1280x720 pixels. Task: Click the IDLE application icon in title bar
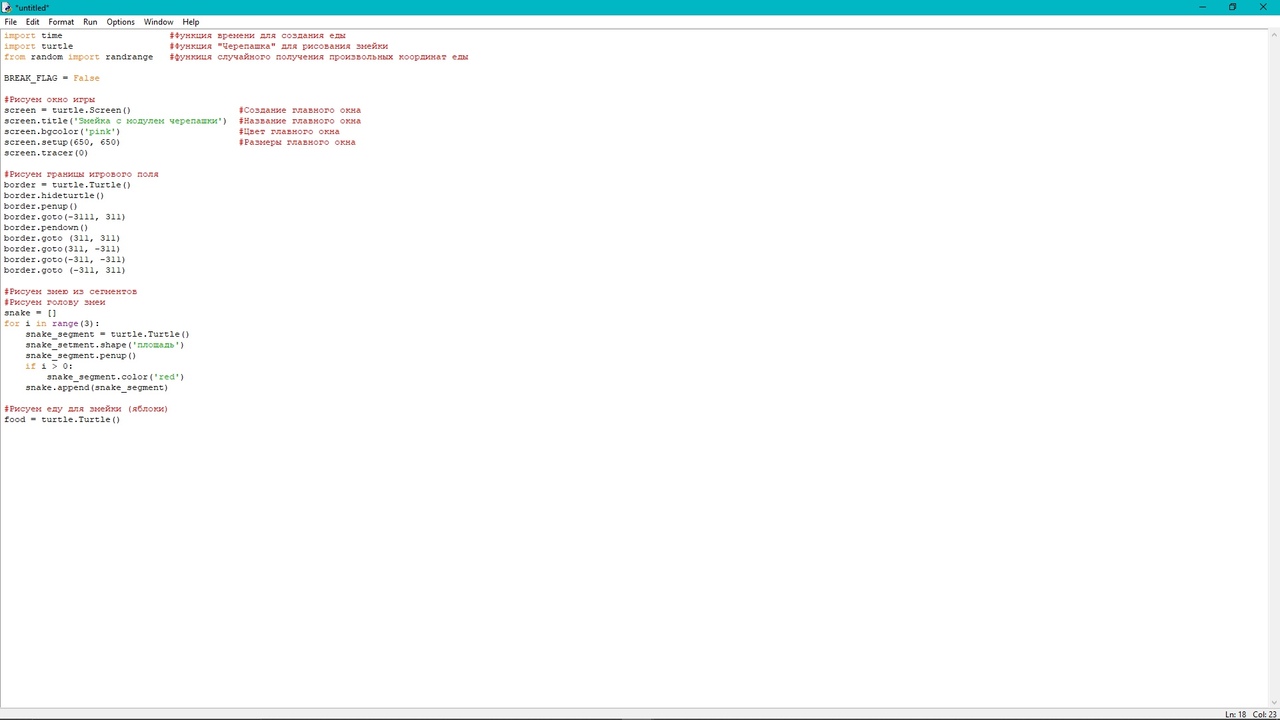pyautogui.click(x=7, y=7)
